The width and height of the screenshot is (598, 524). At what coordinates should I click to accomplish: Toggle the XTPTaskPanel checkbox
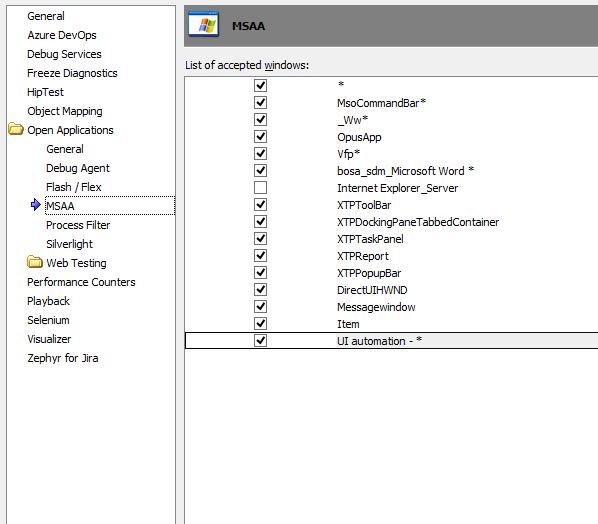(x=260, y=238)
